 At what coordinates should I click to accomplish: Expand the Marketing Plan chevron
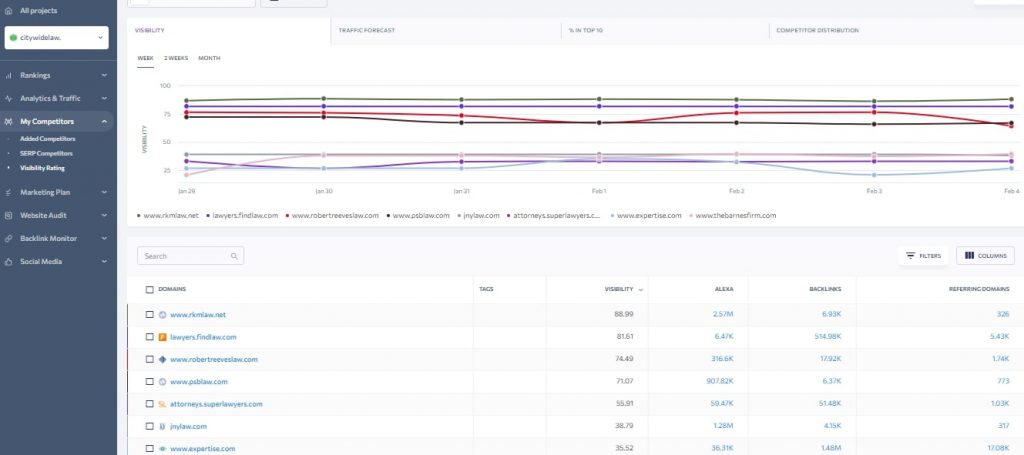pos(104,193)
